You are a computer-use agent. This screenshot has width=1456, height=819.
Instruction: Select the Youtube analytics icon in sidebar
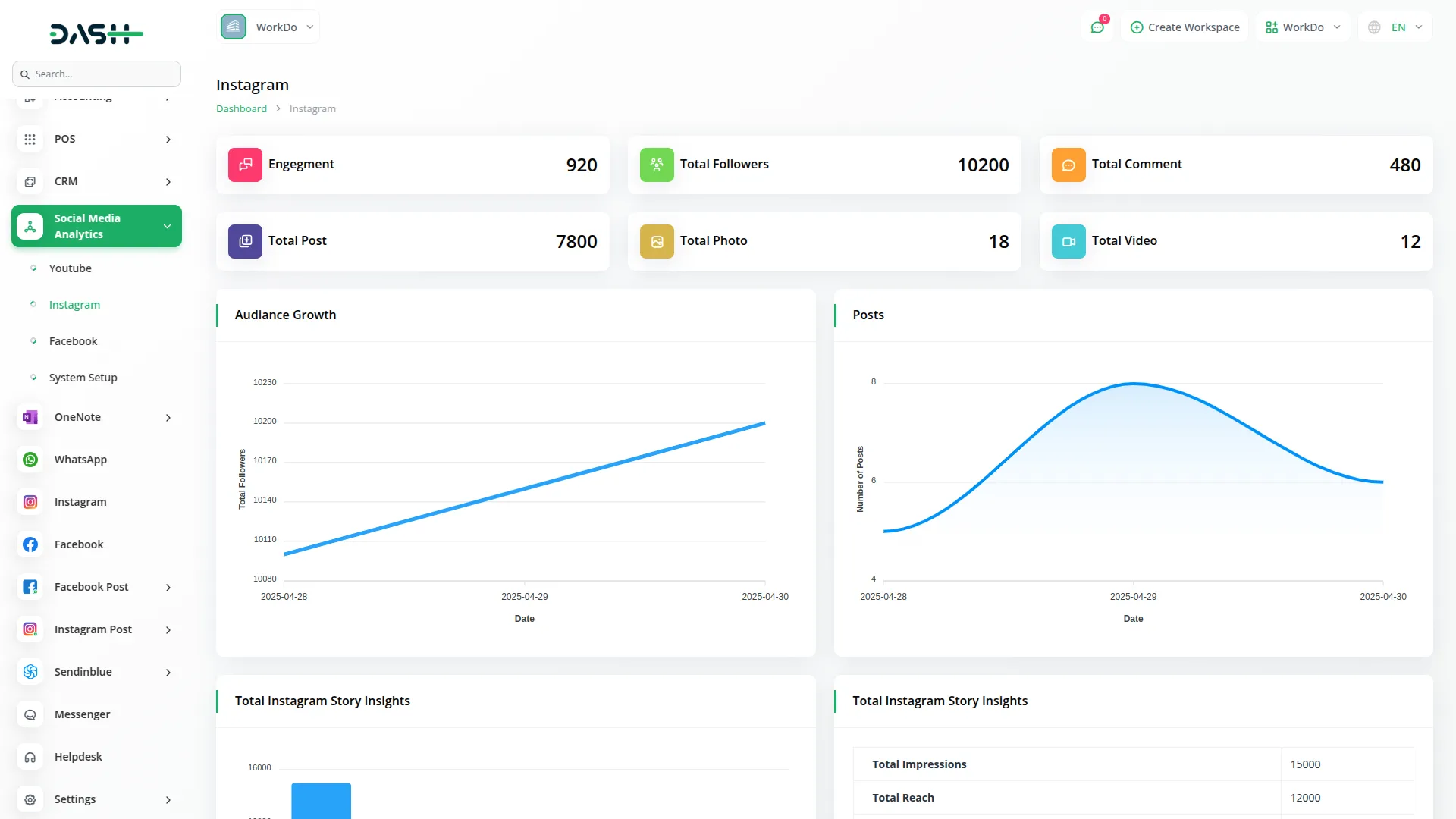pos(33,268)
